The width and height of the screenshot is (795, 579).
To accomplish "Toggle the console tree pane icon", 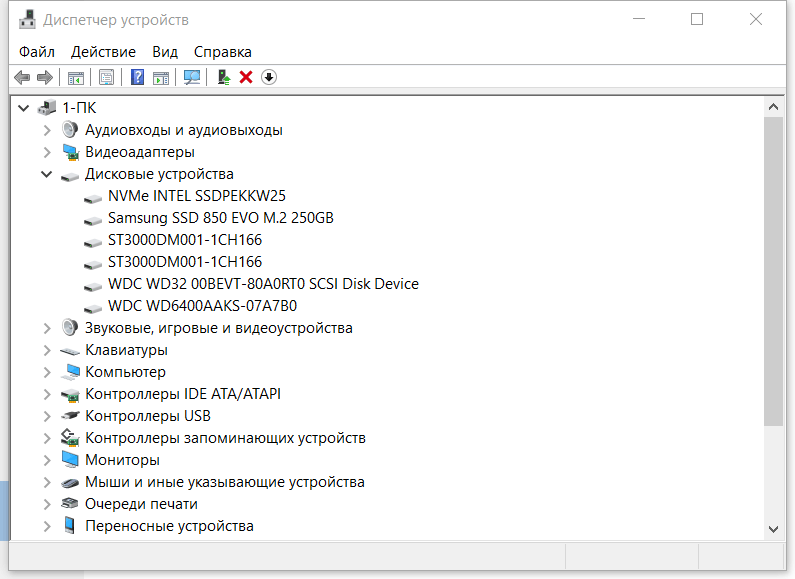I will click(76, 78).
